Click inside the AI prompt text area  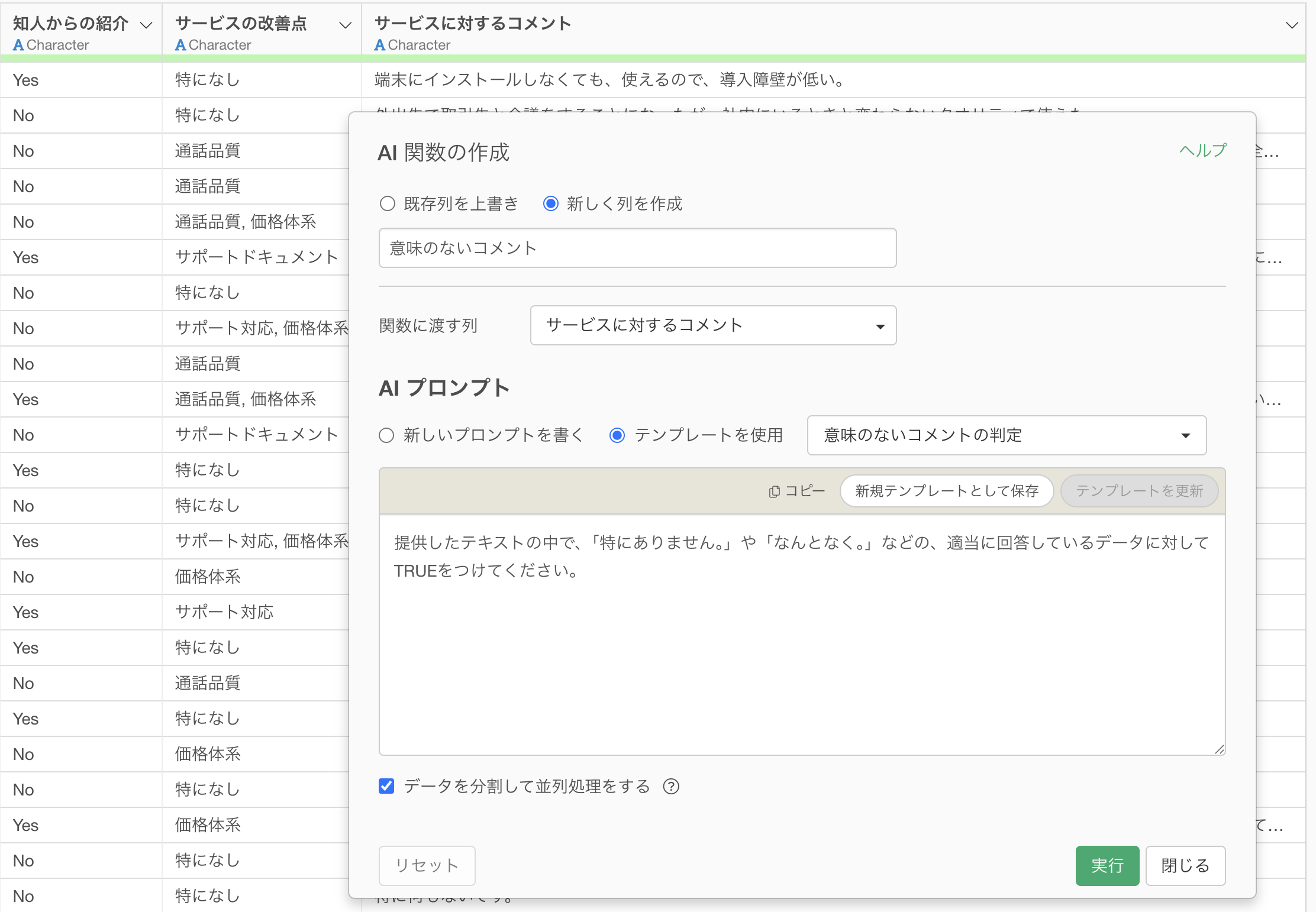(802, 635)
